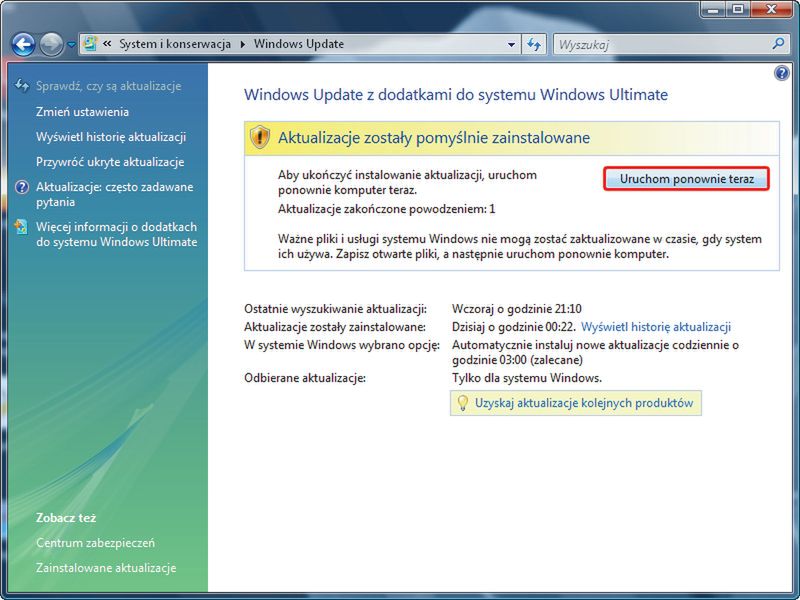Viewport: 800px width, 600px height.
Task: Click the magnifying glass search icon
Action: pos(778,44)
